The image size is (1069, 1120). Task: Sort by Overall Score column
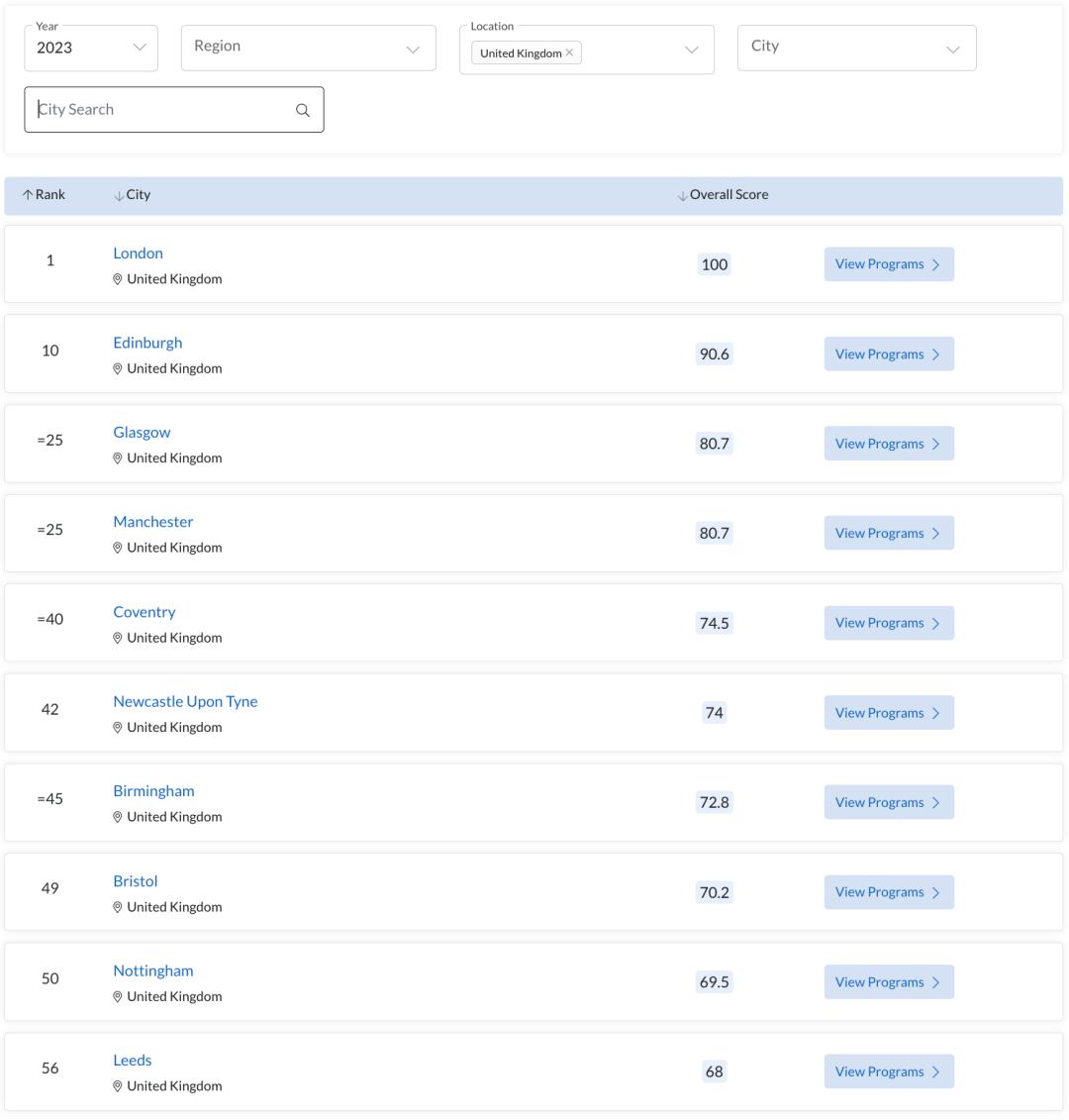(683, 195)
